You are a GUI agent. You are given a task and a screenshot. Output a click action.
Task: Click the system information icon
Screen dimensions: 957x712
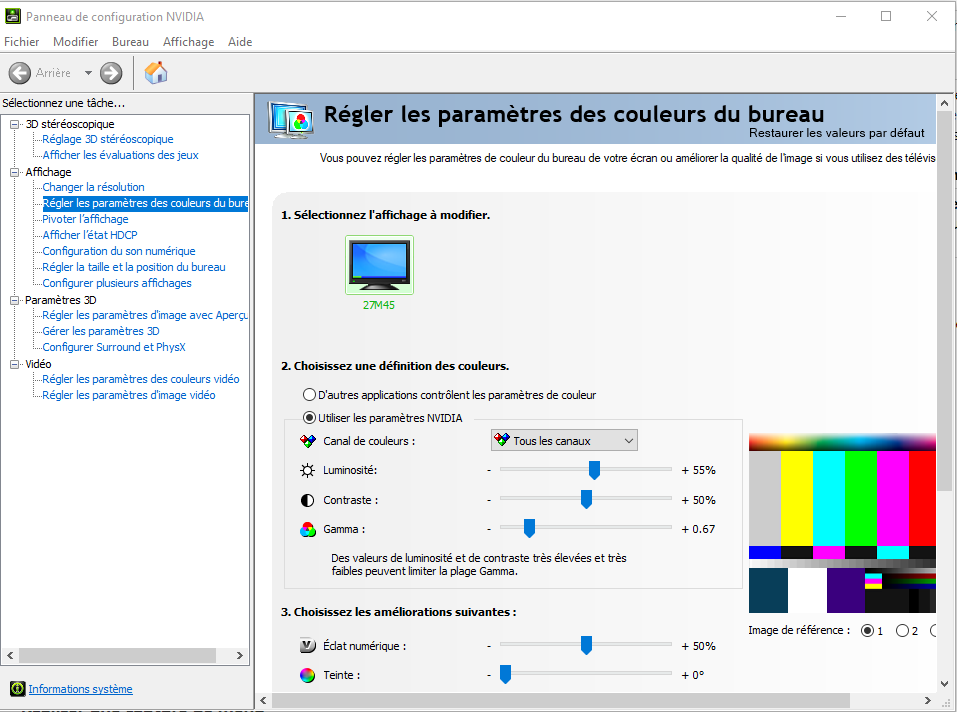pyautogui.click(x=18, y=689)
